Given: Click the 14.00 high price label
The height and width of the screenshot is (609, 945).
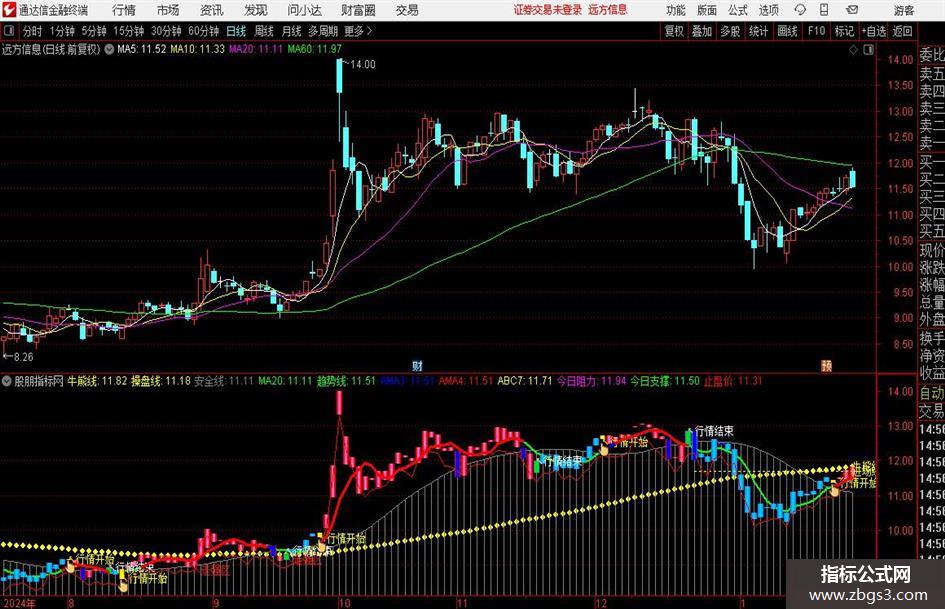Looking at the screenshot, I should coord(362,65).
